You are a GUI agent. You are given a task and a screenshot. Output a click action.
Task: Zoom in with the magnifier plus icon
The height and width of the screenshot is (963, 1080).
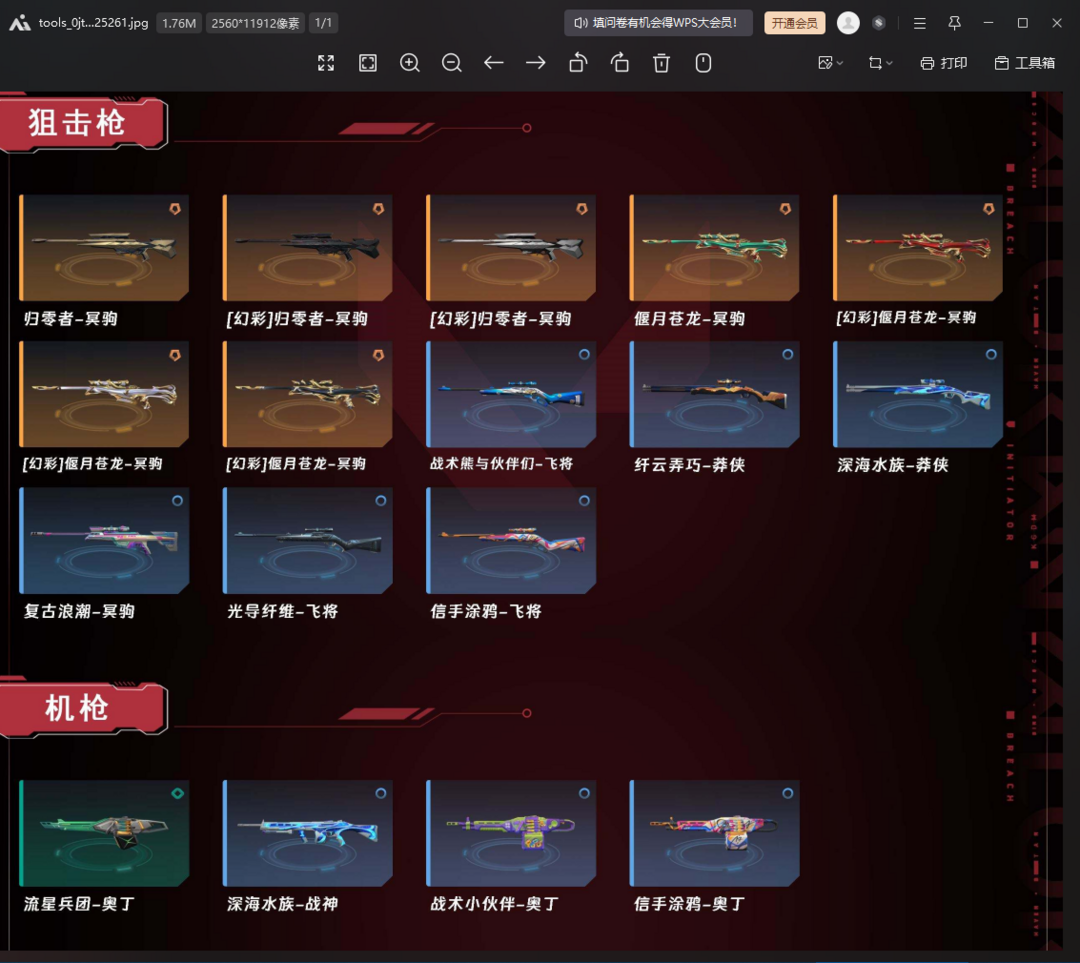coord(410,63)
